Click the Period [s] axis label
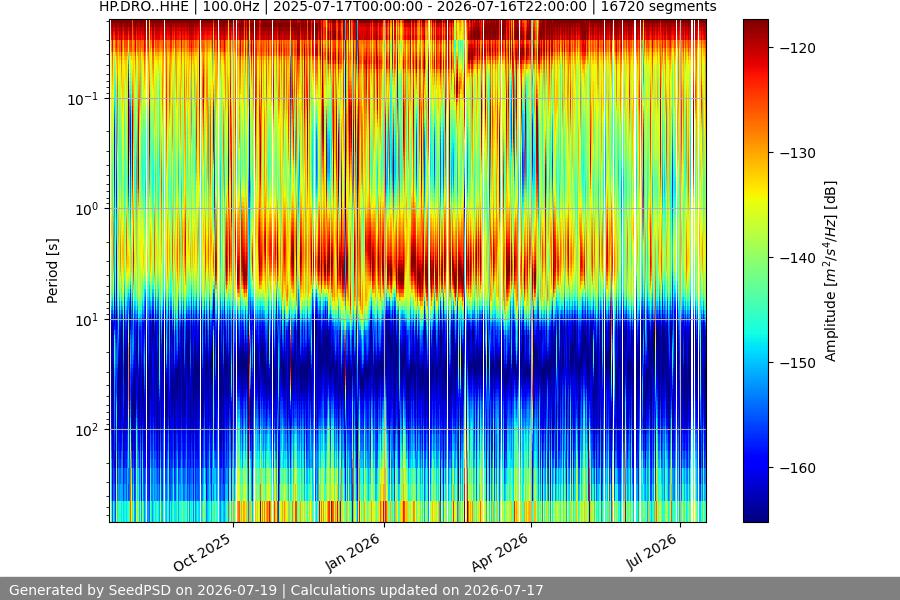The width and height of the screenshot is (900, 600). point(52,271)
